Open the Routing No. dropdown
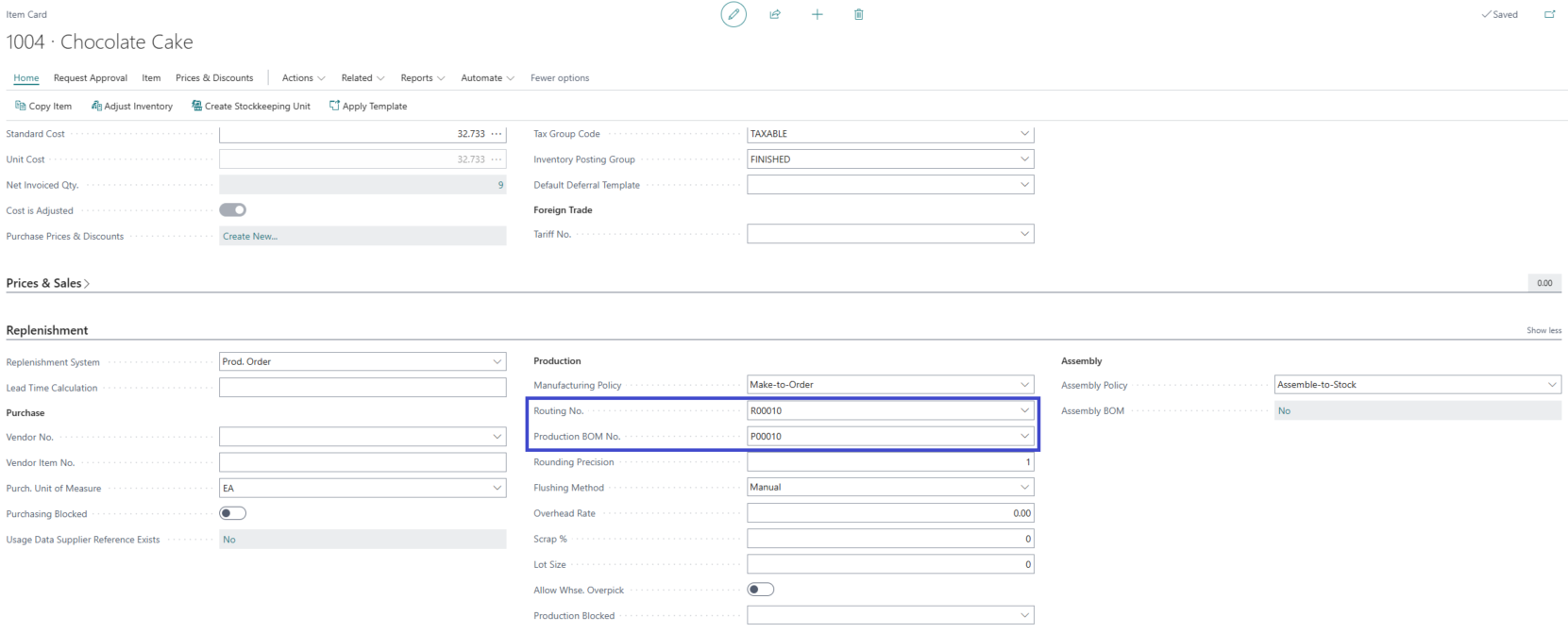This screenshot has height=633, width=1568. point(1024,410)
